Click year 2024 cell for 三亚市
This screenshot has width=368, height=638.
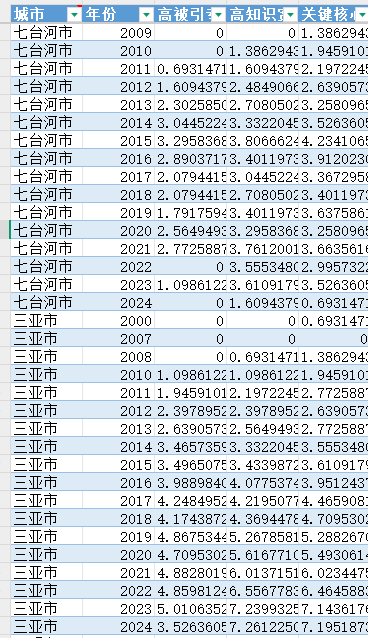point(118,624)
